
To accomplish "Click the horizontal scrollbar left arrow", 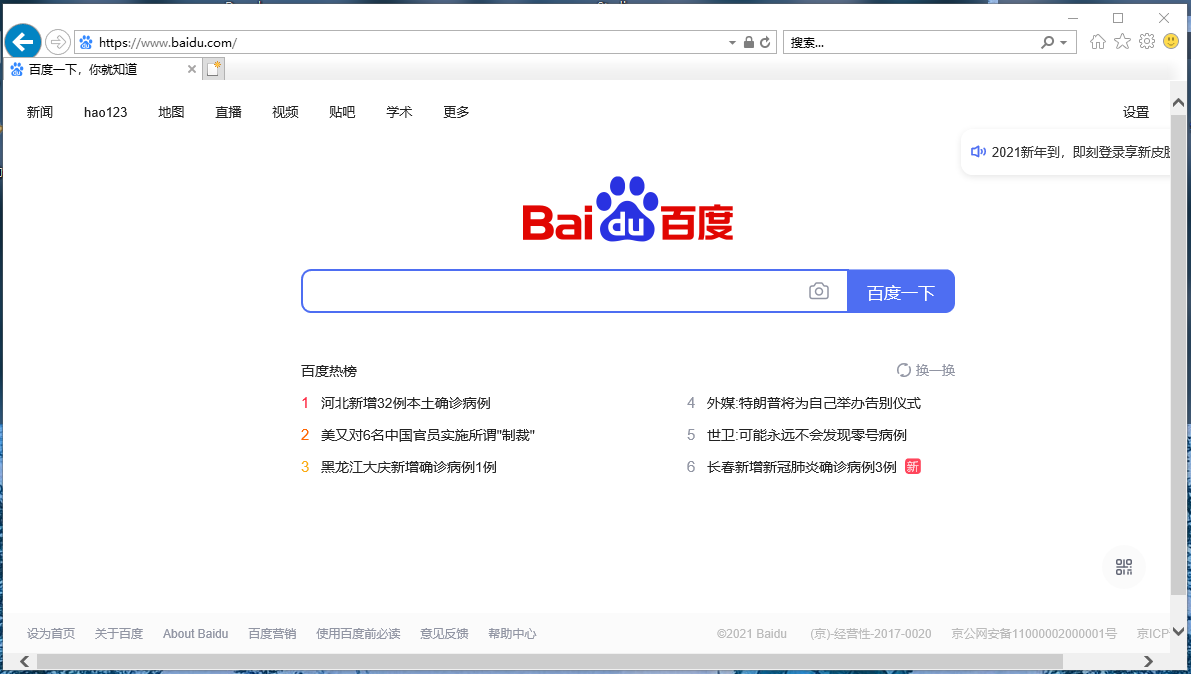I will click(24, 662).
